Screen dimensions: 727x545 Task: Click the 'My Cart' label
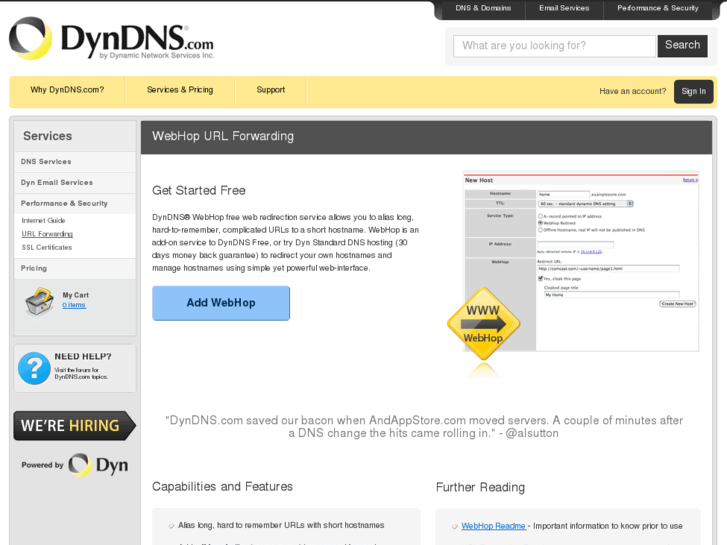click(76, 295)
